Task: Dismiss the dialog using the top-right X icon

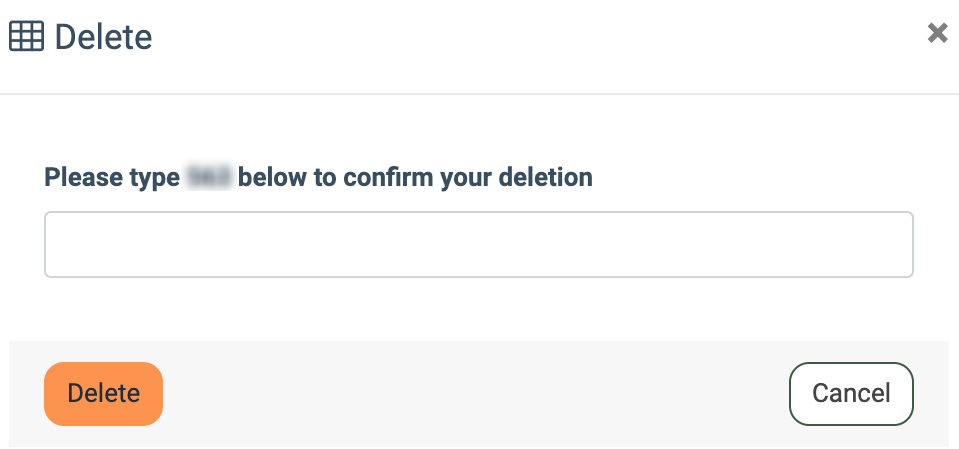Action: pyautogui.click(x=937, y=33)
